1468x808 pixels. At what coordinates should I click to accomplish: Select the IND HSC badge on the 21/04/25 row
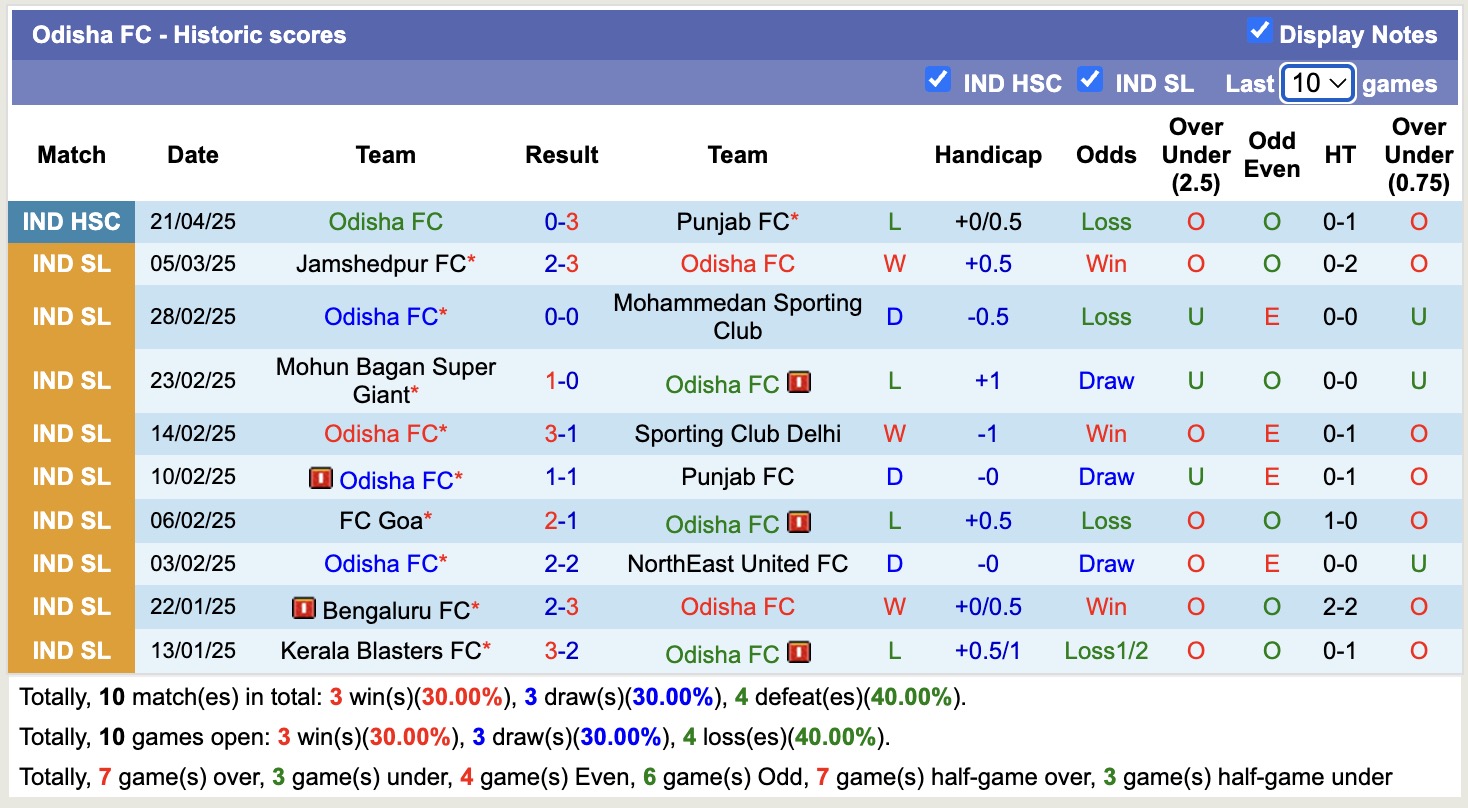[x=70, y=221]
